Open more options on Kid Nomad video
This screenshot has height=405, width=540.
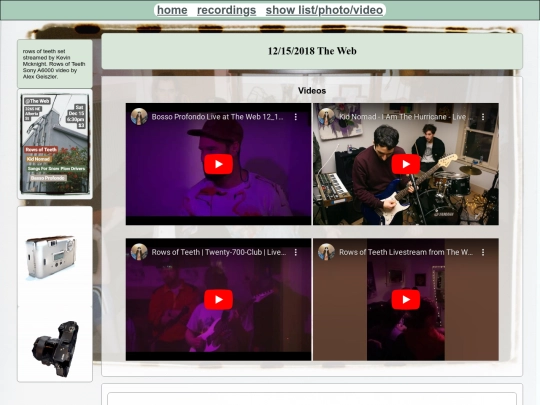click(x=483, y=117)
